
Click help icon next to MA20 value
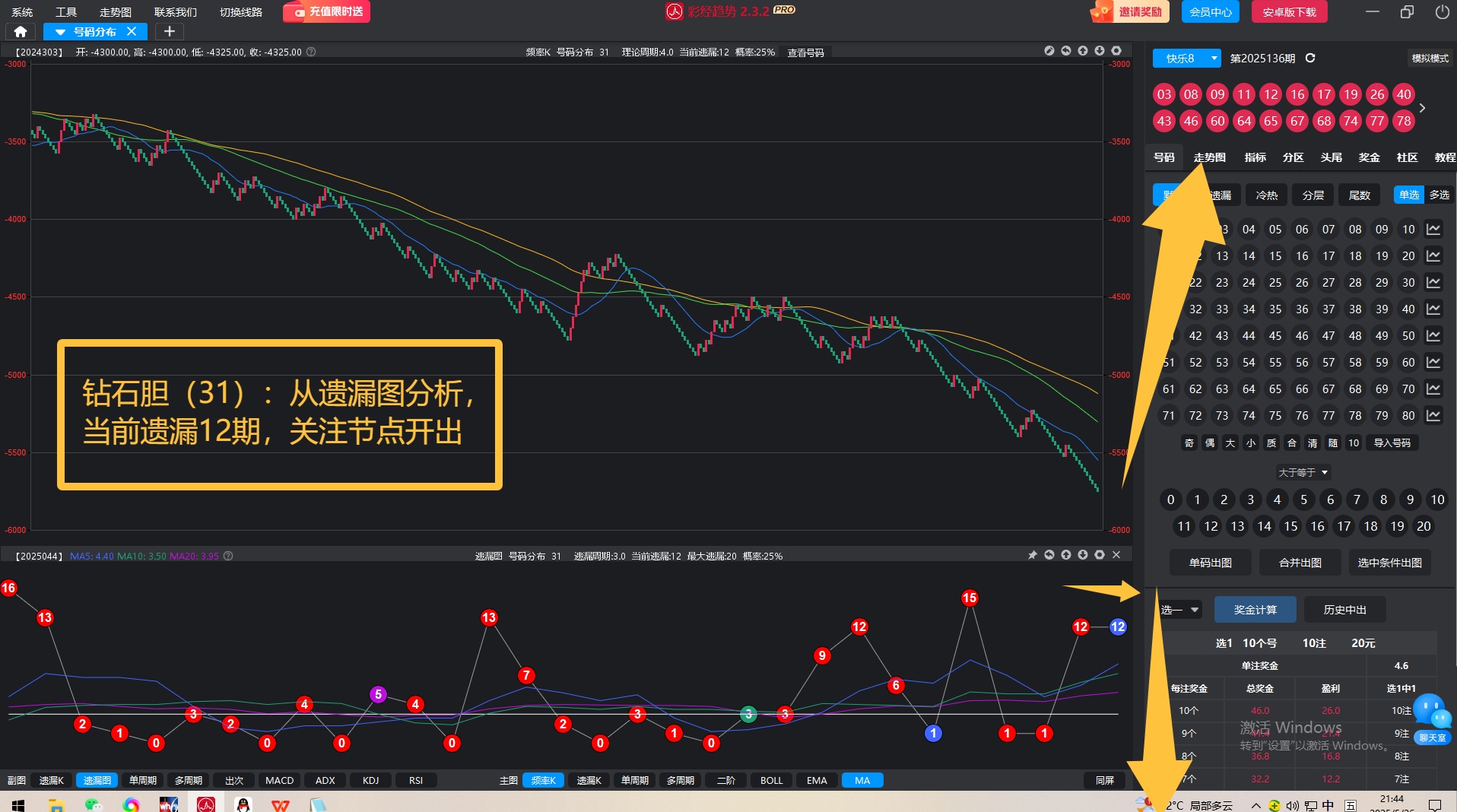[x=228, y=556]
